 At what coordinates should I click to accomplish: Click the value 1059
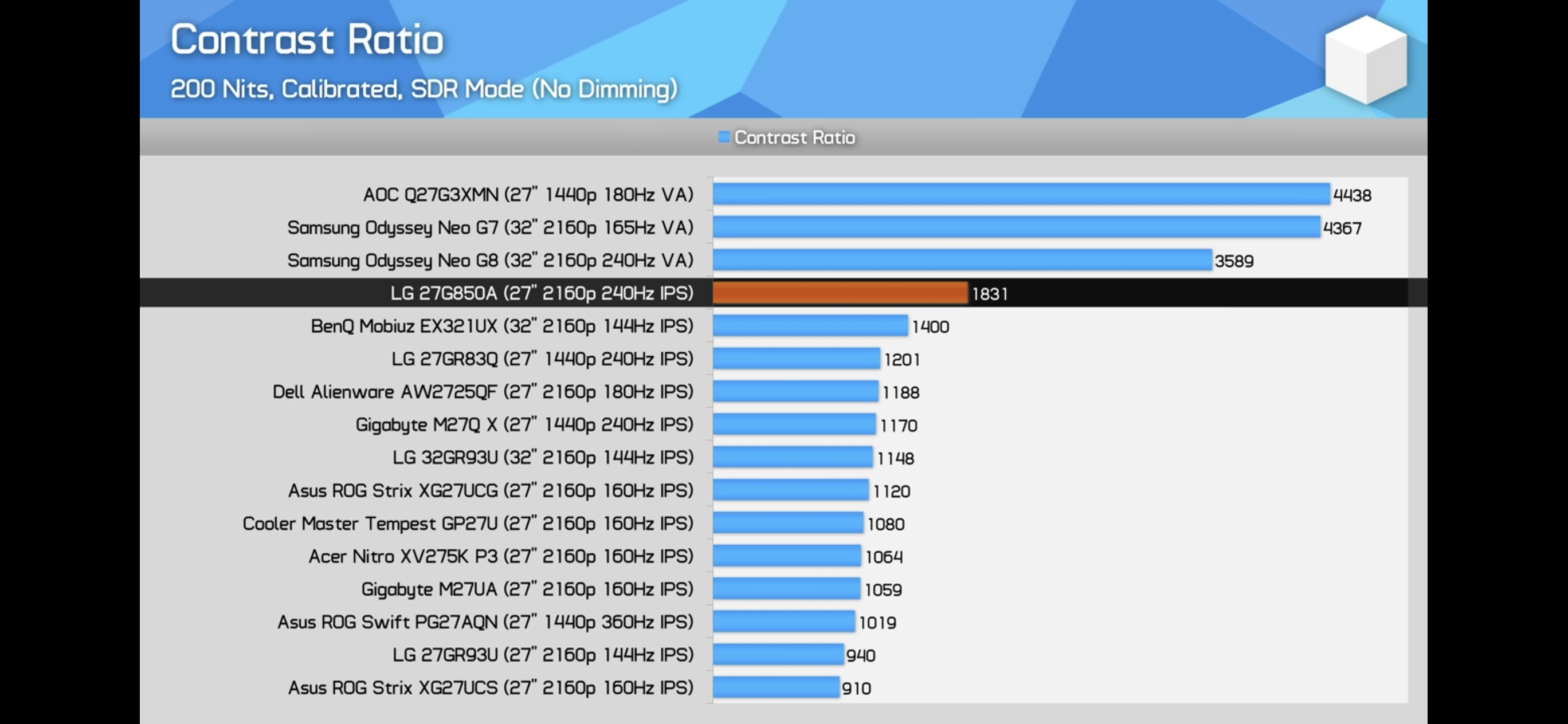coord(883,589)
